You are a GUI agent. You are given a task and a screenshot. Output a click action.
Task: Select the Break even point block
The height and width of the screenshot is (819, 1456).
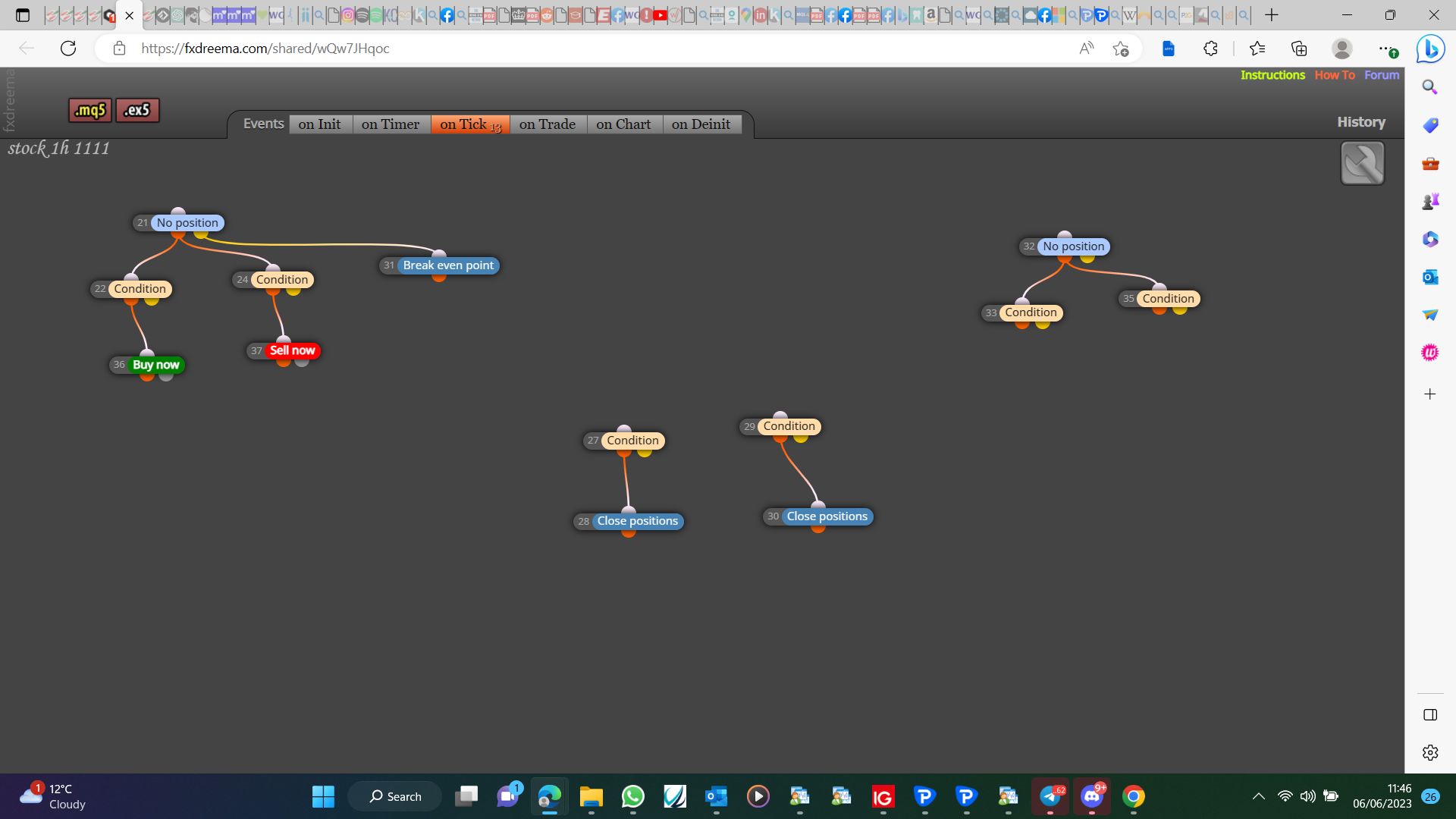tap(448, 265)
